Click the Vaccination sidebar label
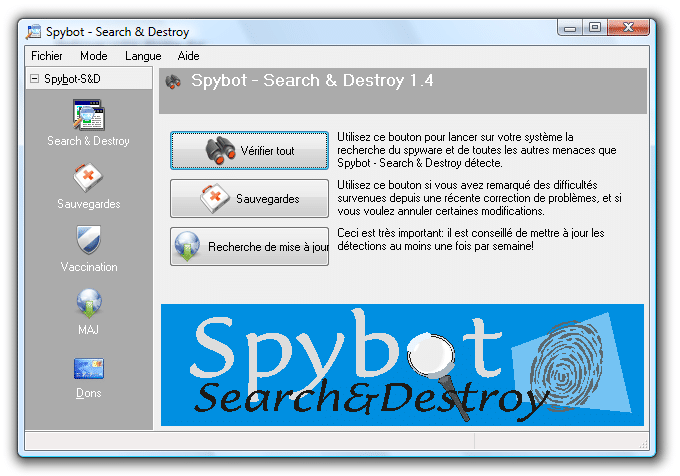 pyautogui.click(x=89, y=267)
